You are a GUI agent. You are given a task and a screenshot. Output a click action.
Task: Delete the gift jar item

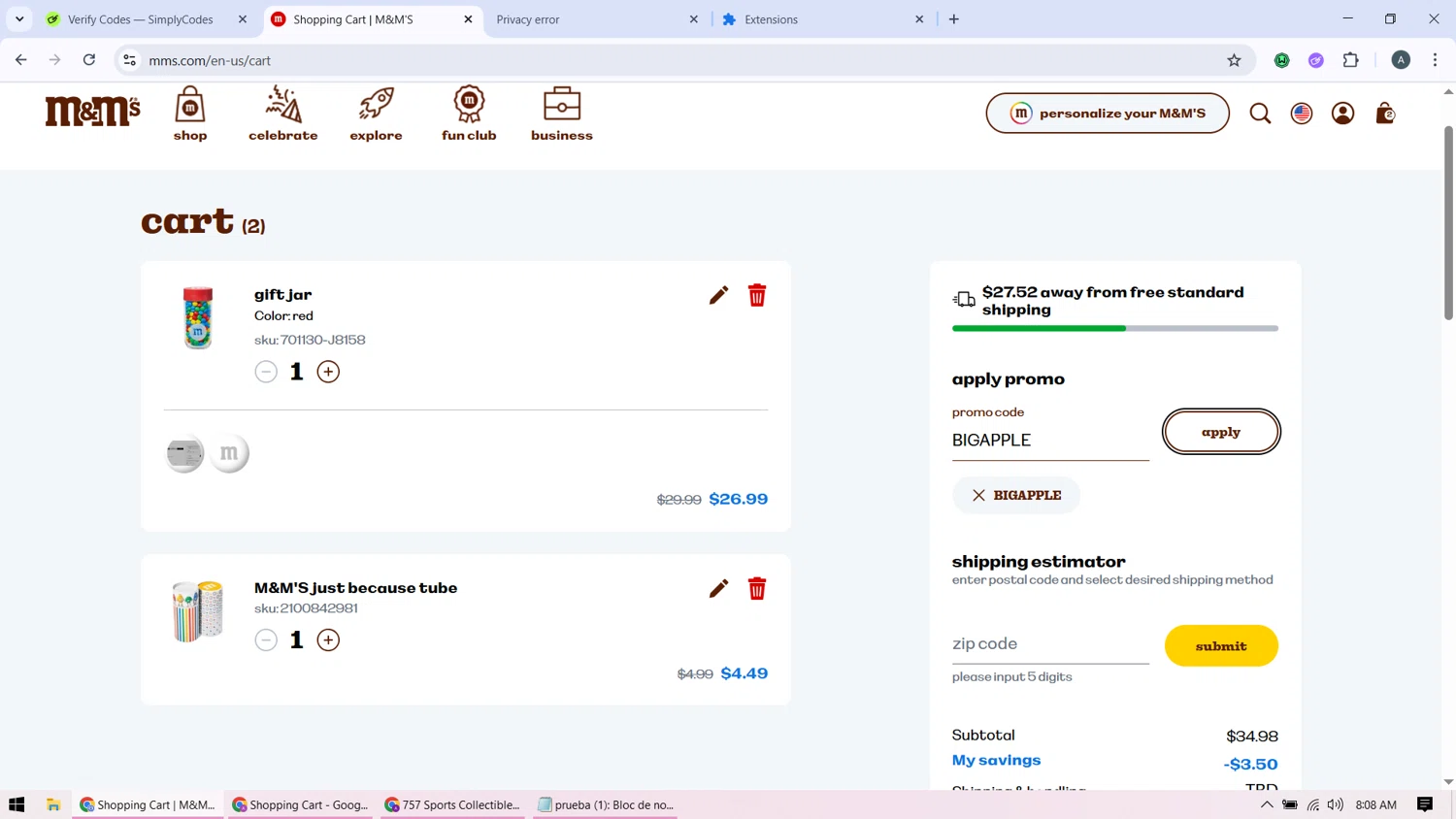[x=757, y=295]
